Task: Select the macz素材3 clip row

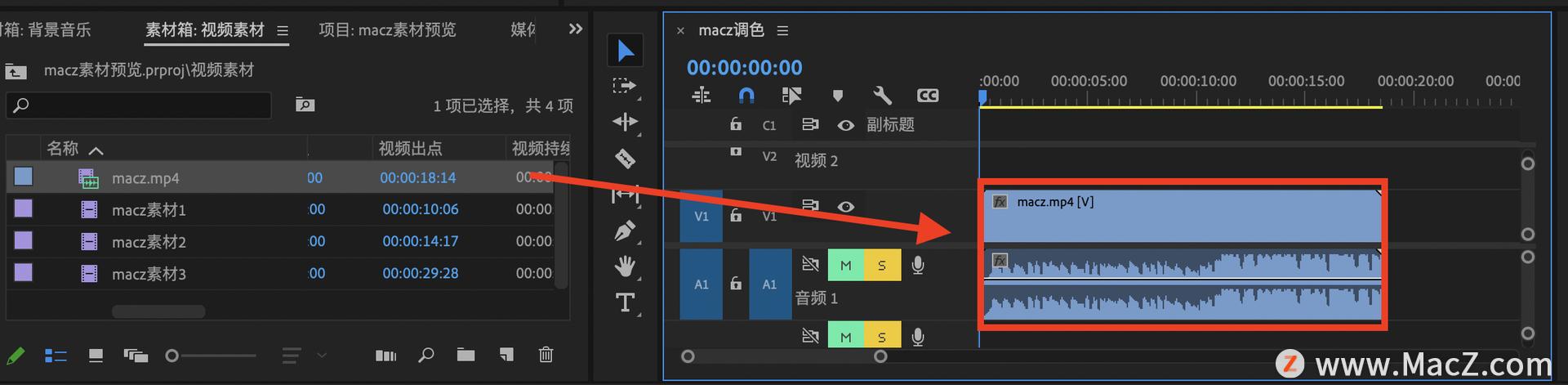Action: [x=280, y=273]
